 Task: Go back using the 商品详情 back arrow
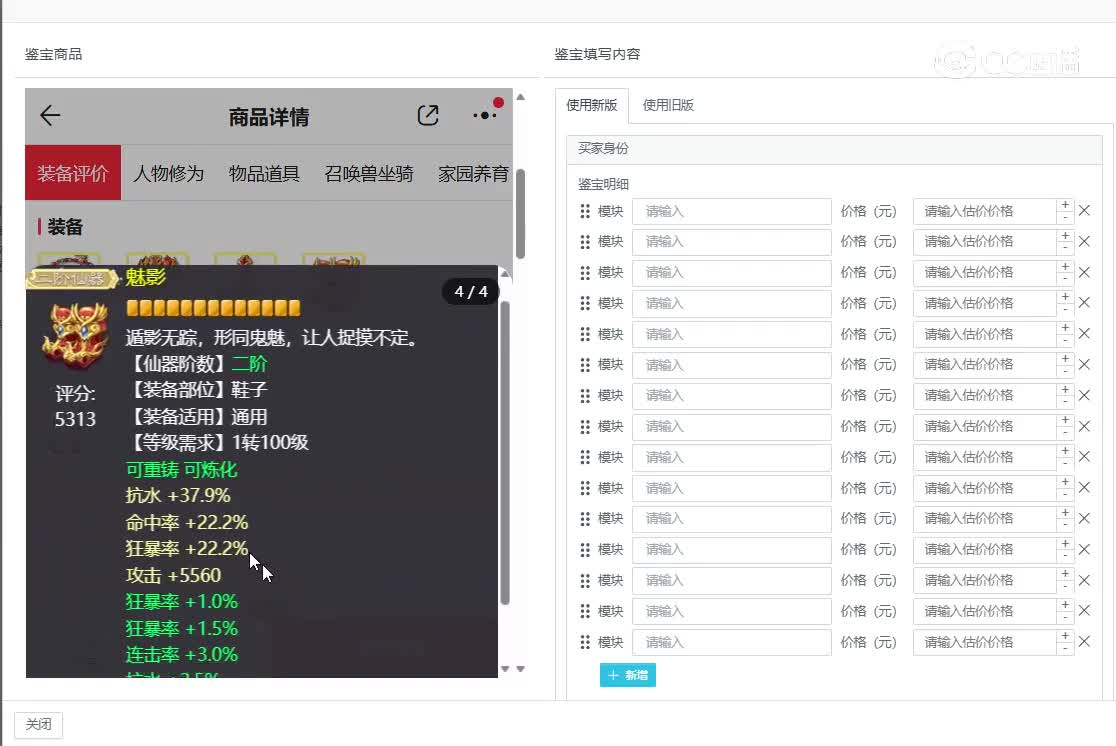tap(50, 115)
